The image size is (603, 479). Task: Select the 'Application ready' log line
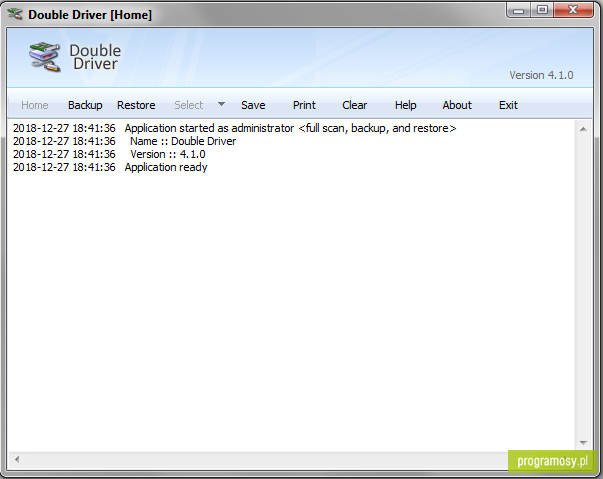(110, 167)
